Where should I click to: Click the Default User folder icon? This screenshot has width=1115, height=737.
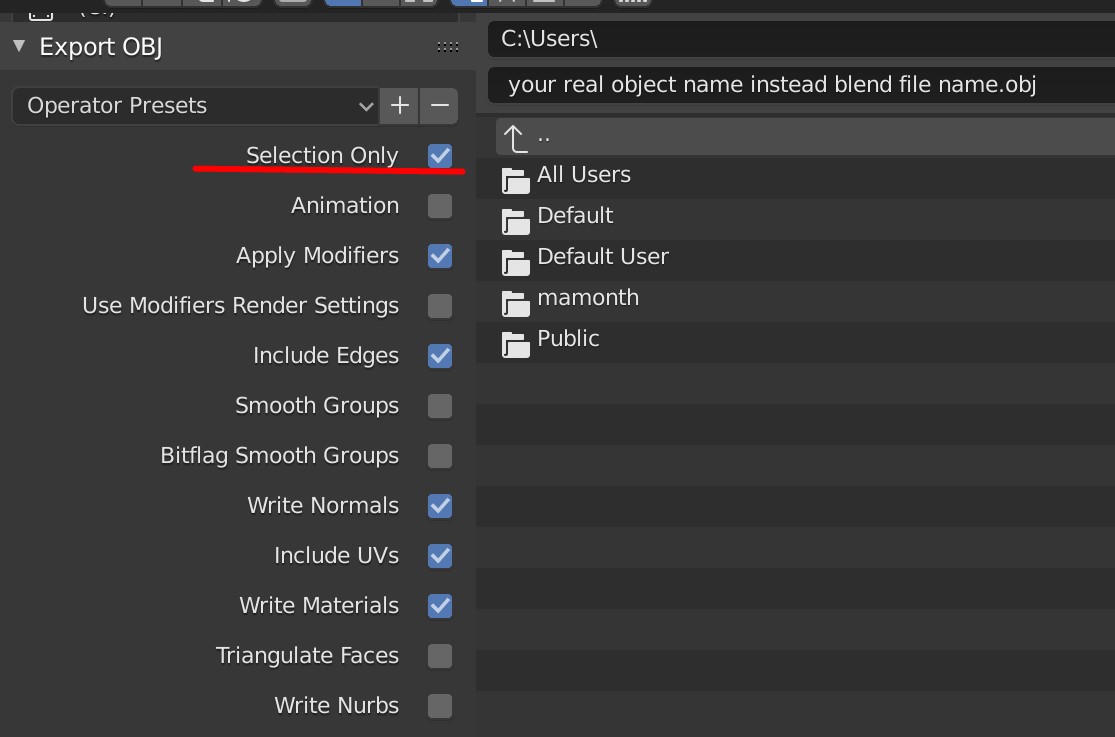516,263
